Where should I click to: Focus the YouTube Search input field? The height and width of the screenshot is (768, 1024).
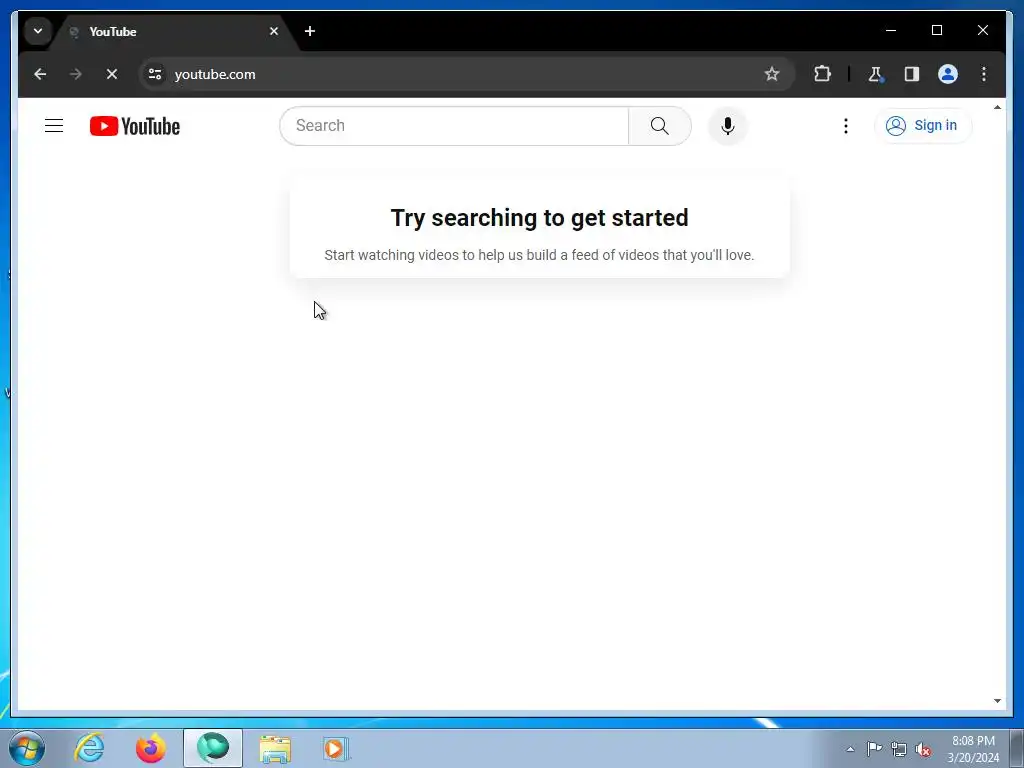pyautogui.click(x=454, y=125)
